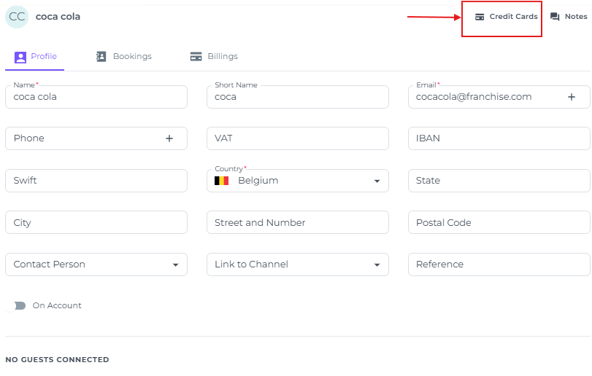The height and width of the screenshot is (376, 592).
Task: Expand the Contact Person dropdown
Action: click(x=96, y=265)
